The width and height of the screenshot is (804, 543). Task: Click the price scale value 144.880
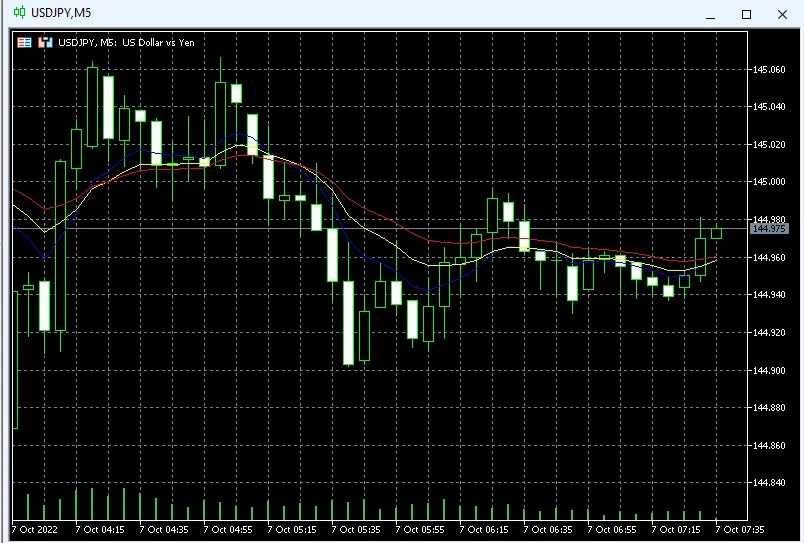(x=769, y=408)
